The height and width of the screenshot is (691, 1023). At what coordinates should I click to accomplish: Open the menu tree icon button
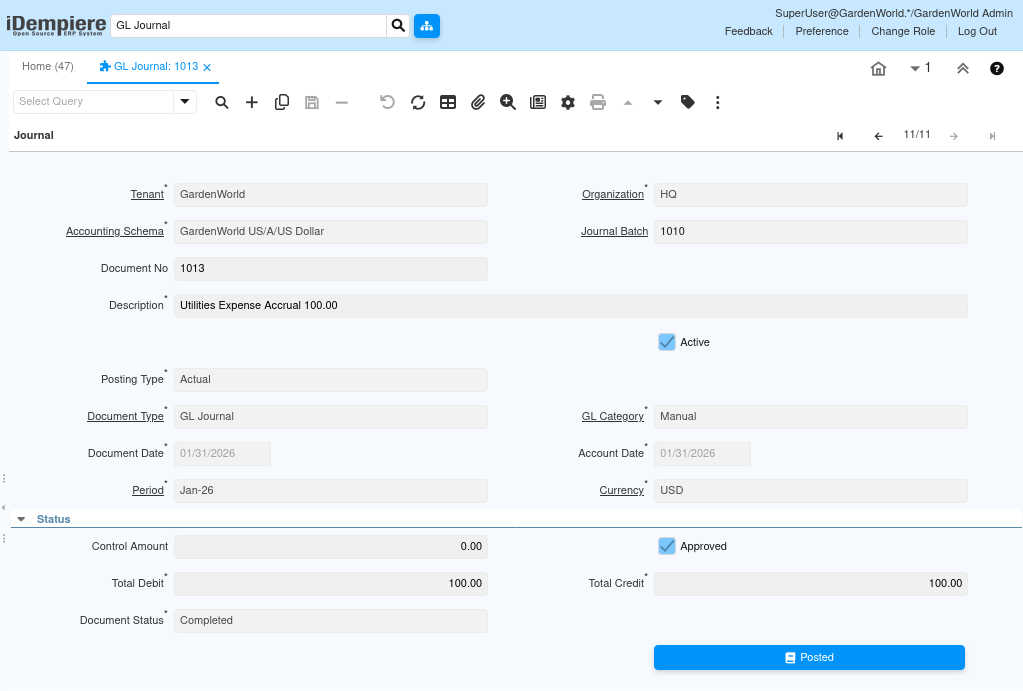427,26
